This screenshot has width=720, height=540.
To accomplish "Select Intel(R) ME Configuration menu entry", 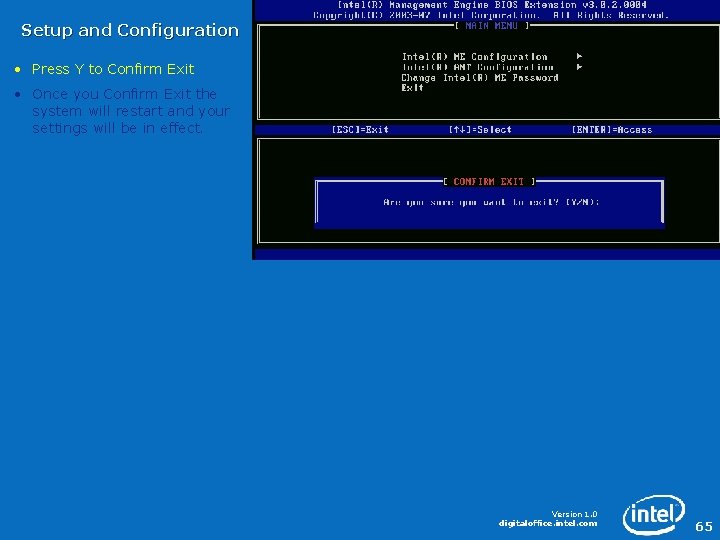I will click(x=474, y=56).
